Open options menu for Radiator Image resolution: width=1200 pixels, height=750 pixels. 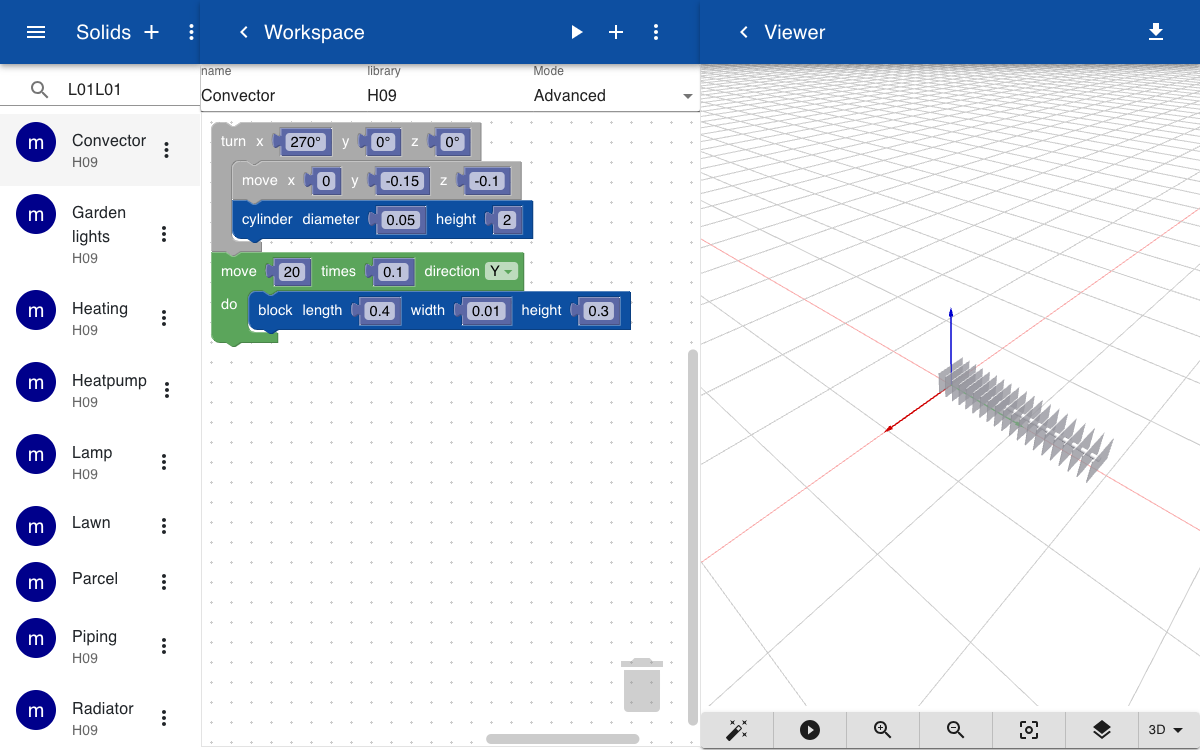tap(164, 718)
